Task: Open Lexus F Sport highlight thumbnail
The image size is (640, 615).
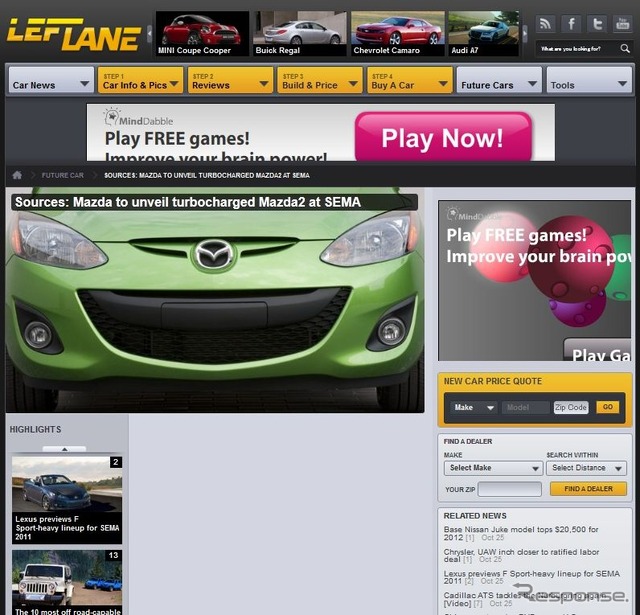Action: [67, 500]
